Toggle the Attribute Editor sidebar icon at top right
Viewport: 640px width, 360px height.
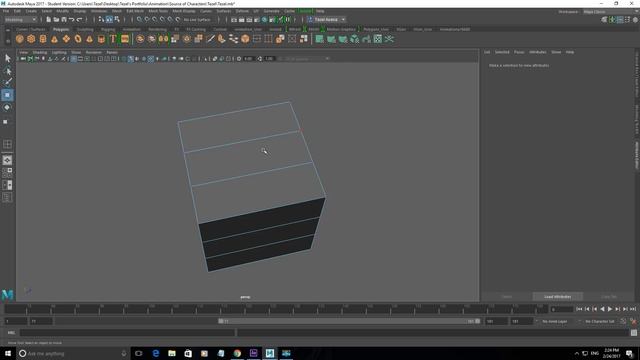coord(620,20)
